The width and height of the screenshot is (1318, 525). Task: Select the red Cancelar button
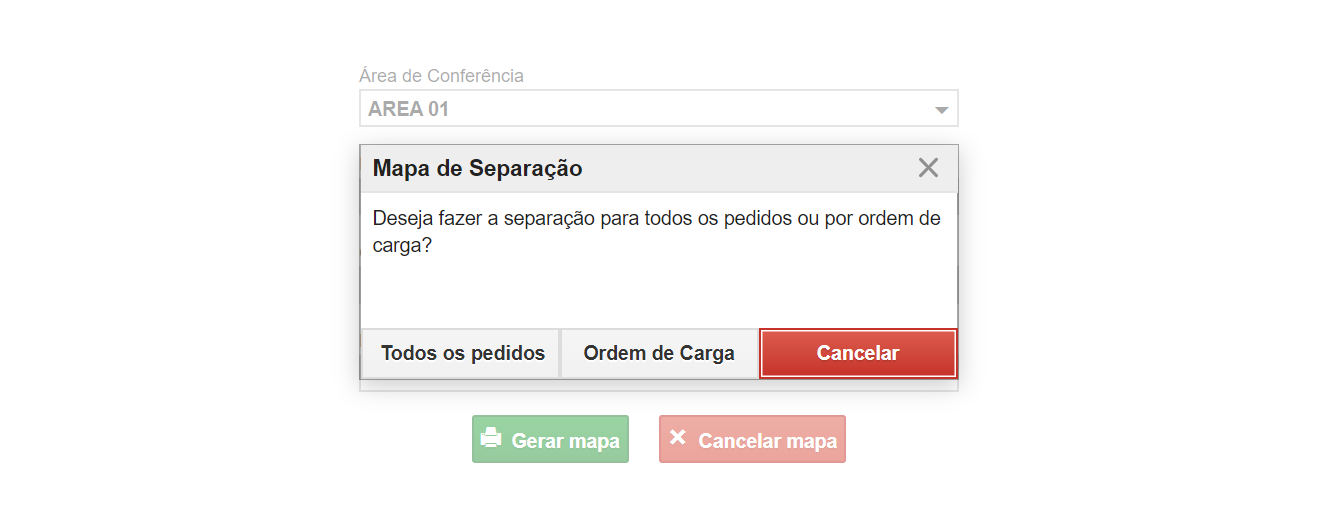[x=858, y=353]
